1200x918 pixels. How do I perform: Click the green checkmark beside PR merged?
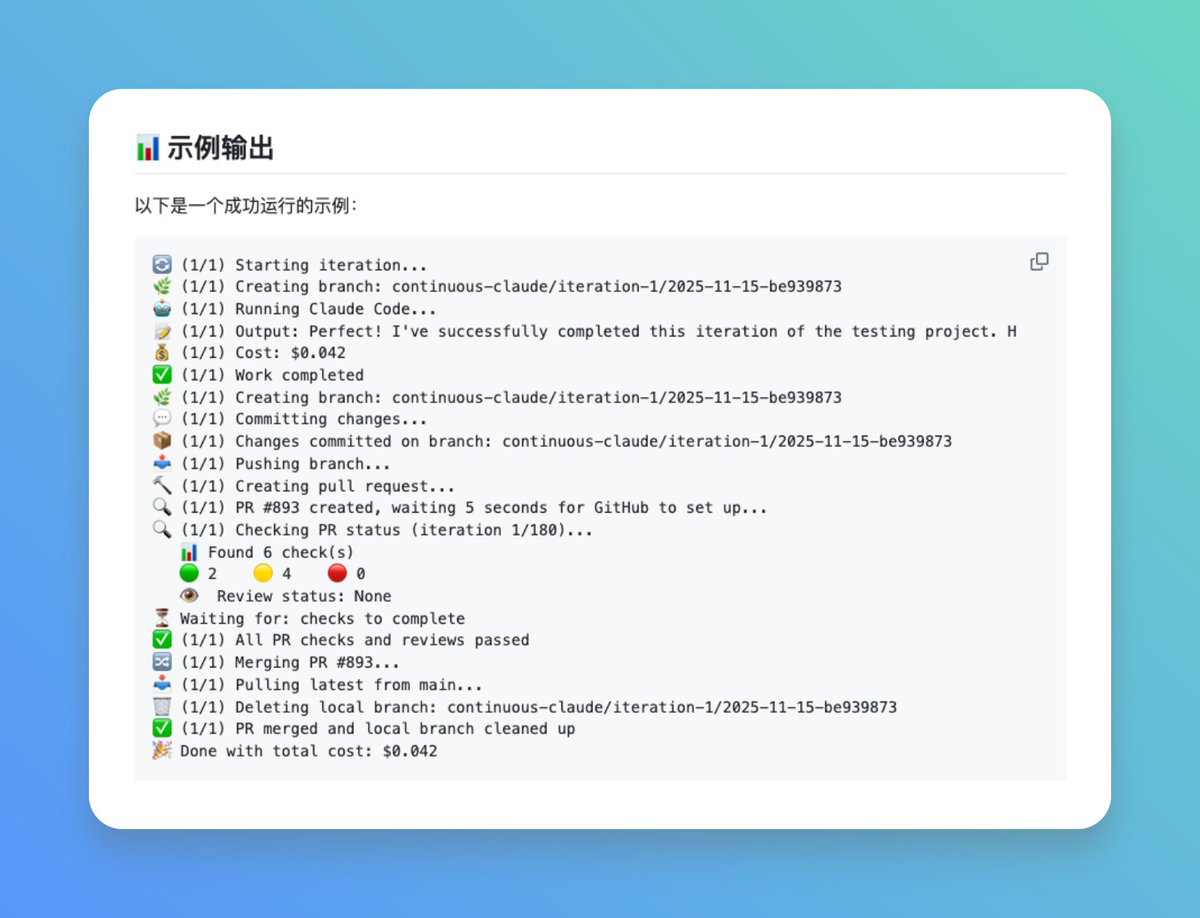162,729
